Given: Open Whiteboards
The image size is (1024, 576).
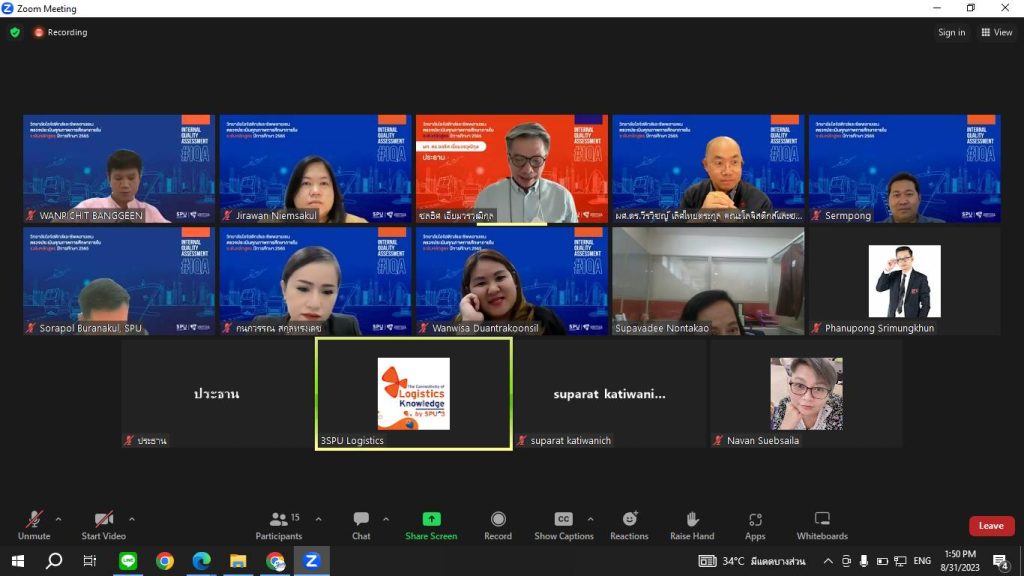Looking at the screenshot, I should click(822, 526).
